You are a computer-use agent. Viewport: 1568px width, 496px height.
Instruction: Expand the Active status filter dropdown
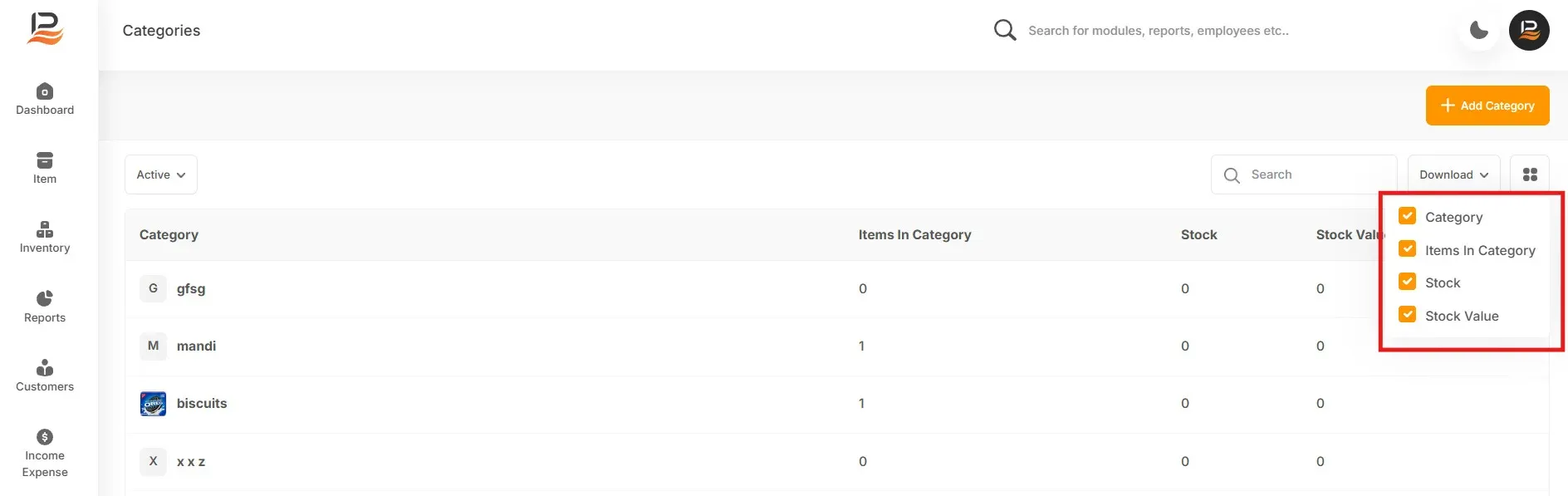click(x=161, y=174)
